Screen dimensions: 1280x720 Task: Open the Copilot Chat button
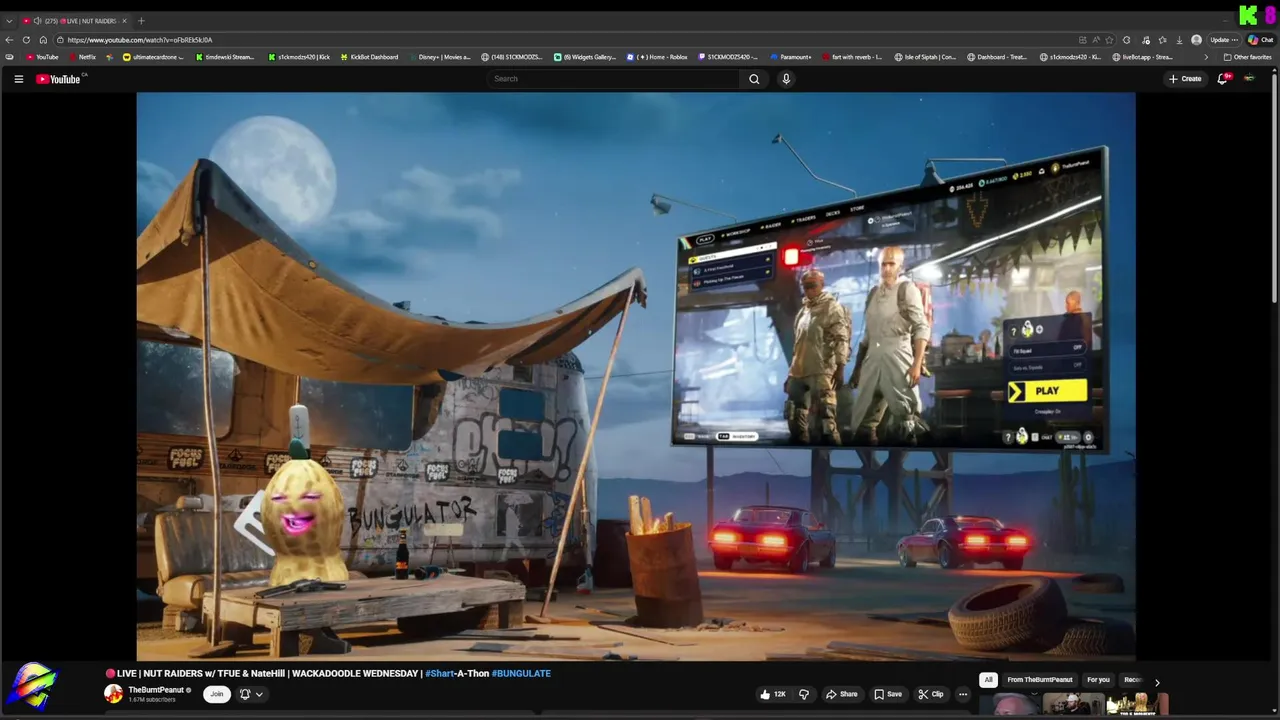[1260, 40]
